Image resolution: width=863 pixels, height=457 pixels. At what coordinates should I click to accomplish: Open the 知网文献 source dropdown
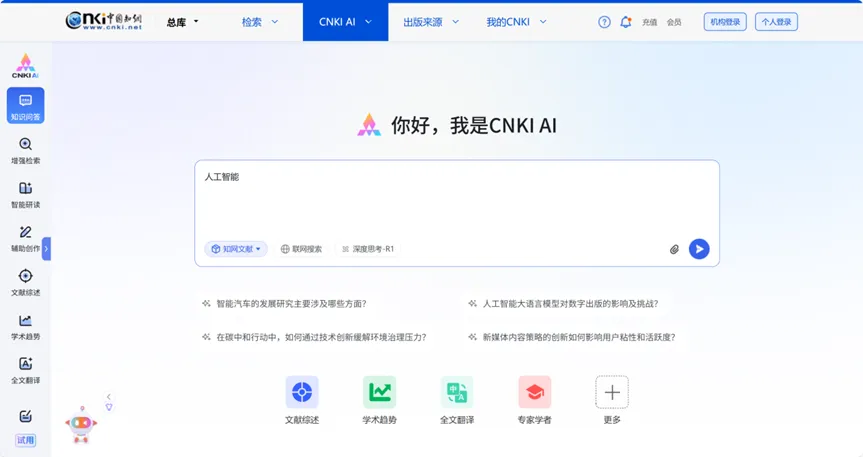[x=236, y=249]
